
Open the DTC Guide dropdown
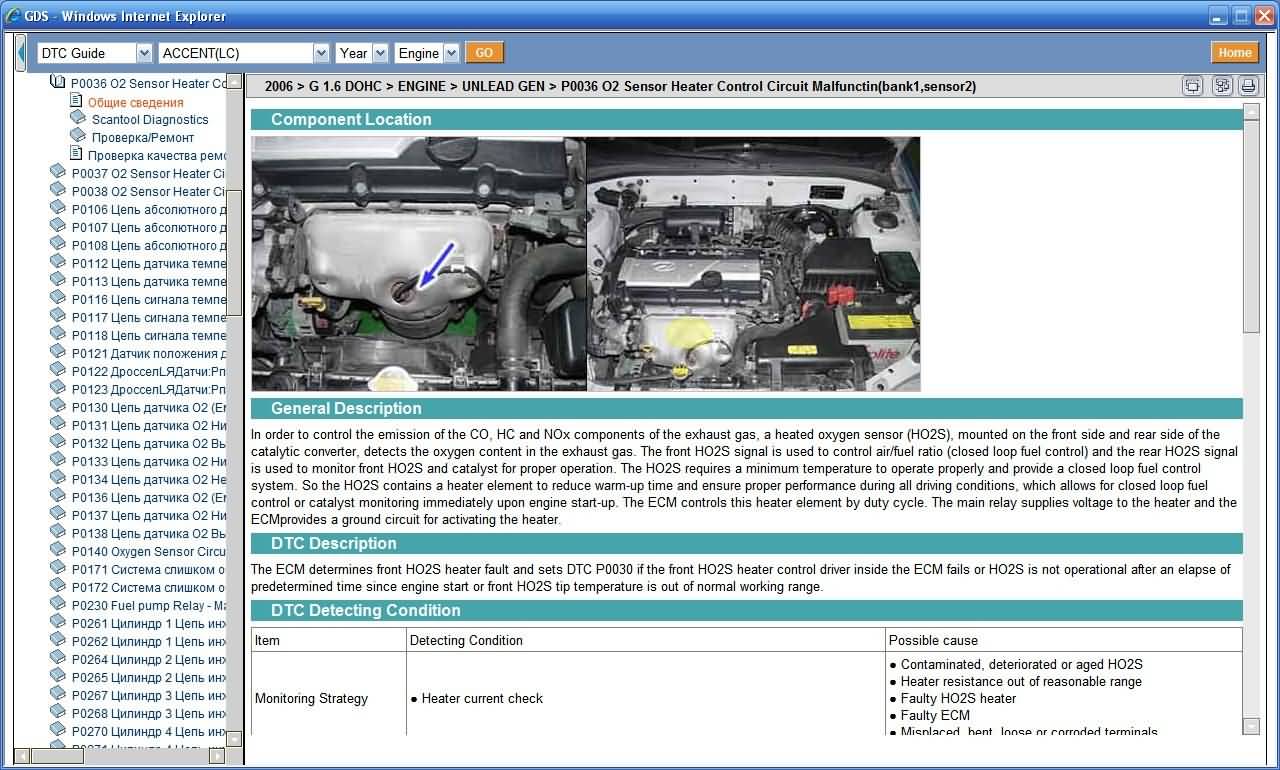[x=95, y=53]
